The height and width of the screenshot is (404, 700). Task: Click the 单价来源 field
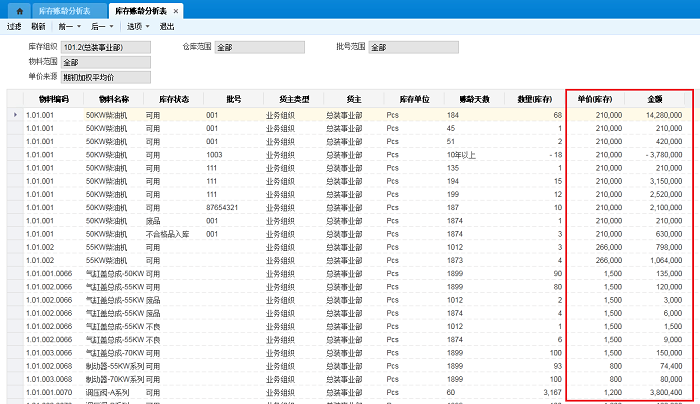pyautogui.click(x=104, y=76)
